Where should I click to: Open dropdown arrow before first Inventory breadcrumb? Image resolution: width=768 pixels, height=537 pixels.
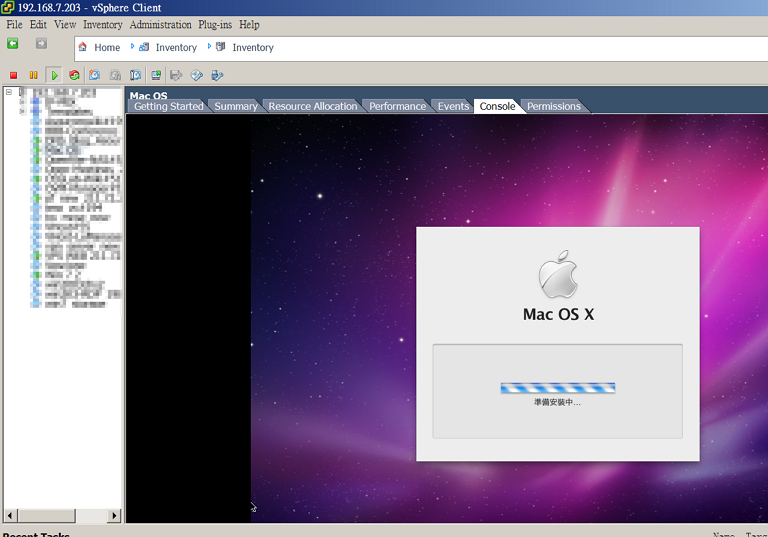(132, 46)
